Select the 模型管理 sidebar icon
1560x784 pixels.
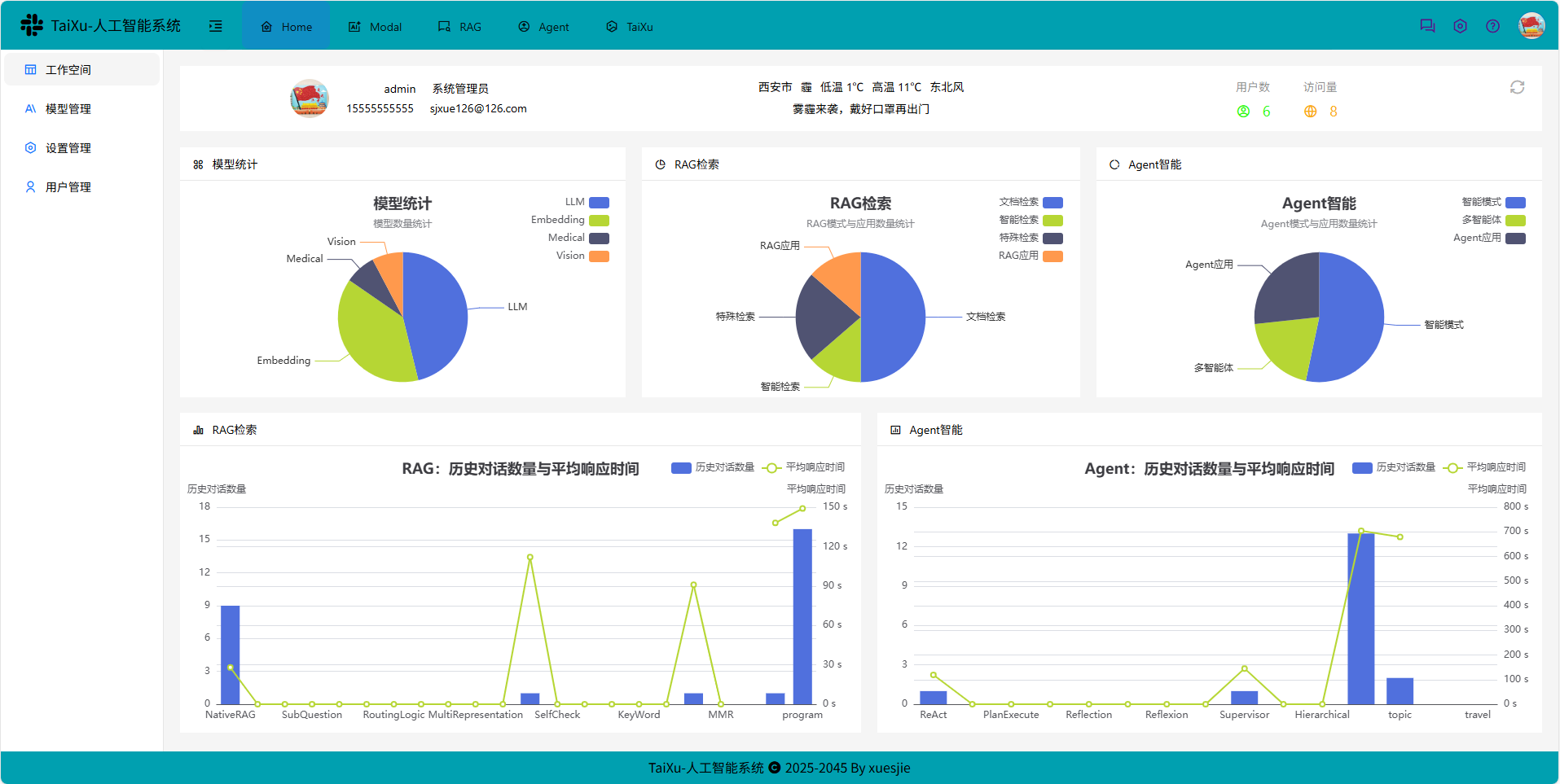coord(30,108)
